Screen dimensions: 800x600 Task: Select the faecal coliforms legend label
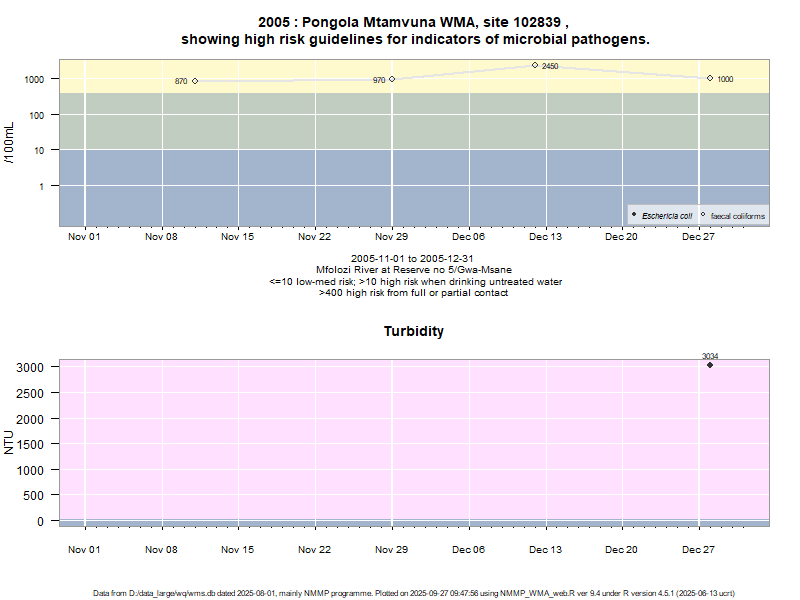click(x=737, y=216)
